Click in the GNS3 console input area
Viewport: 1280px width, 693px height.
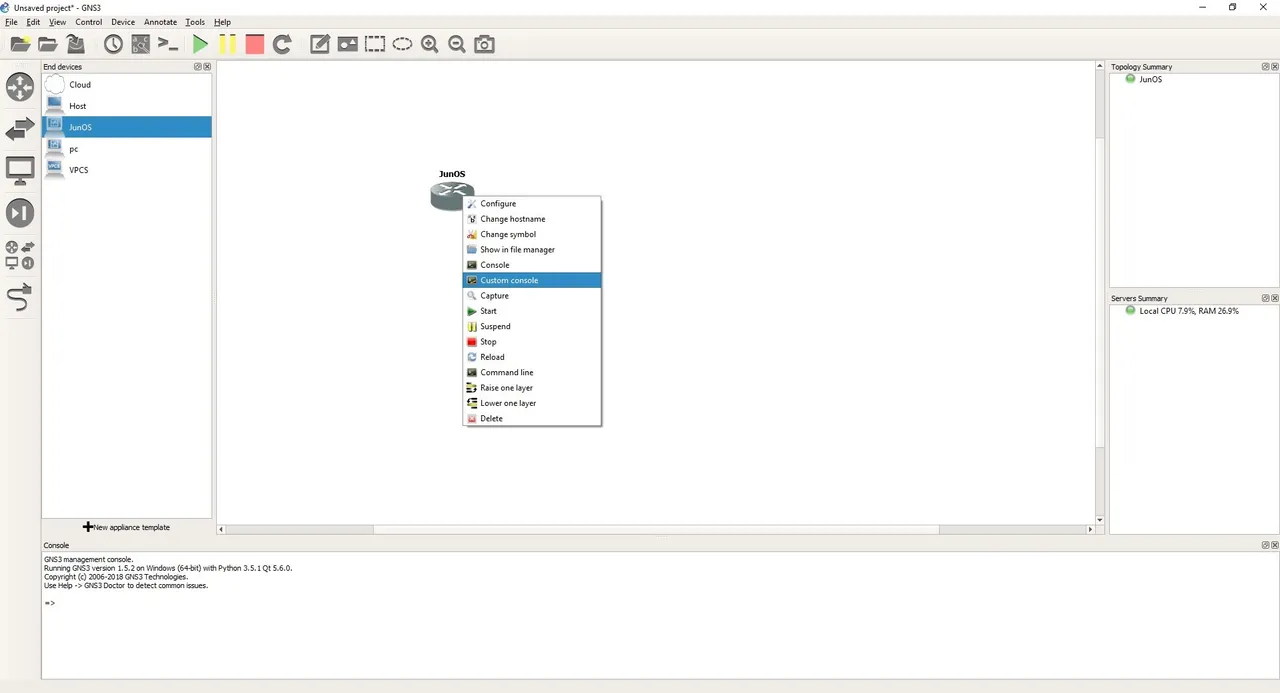point(658,615)
